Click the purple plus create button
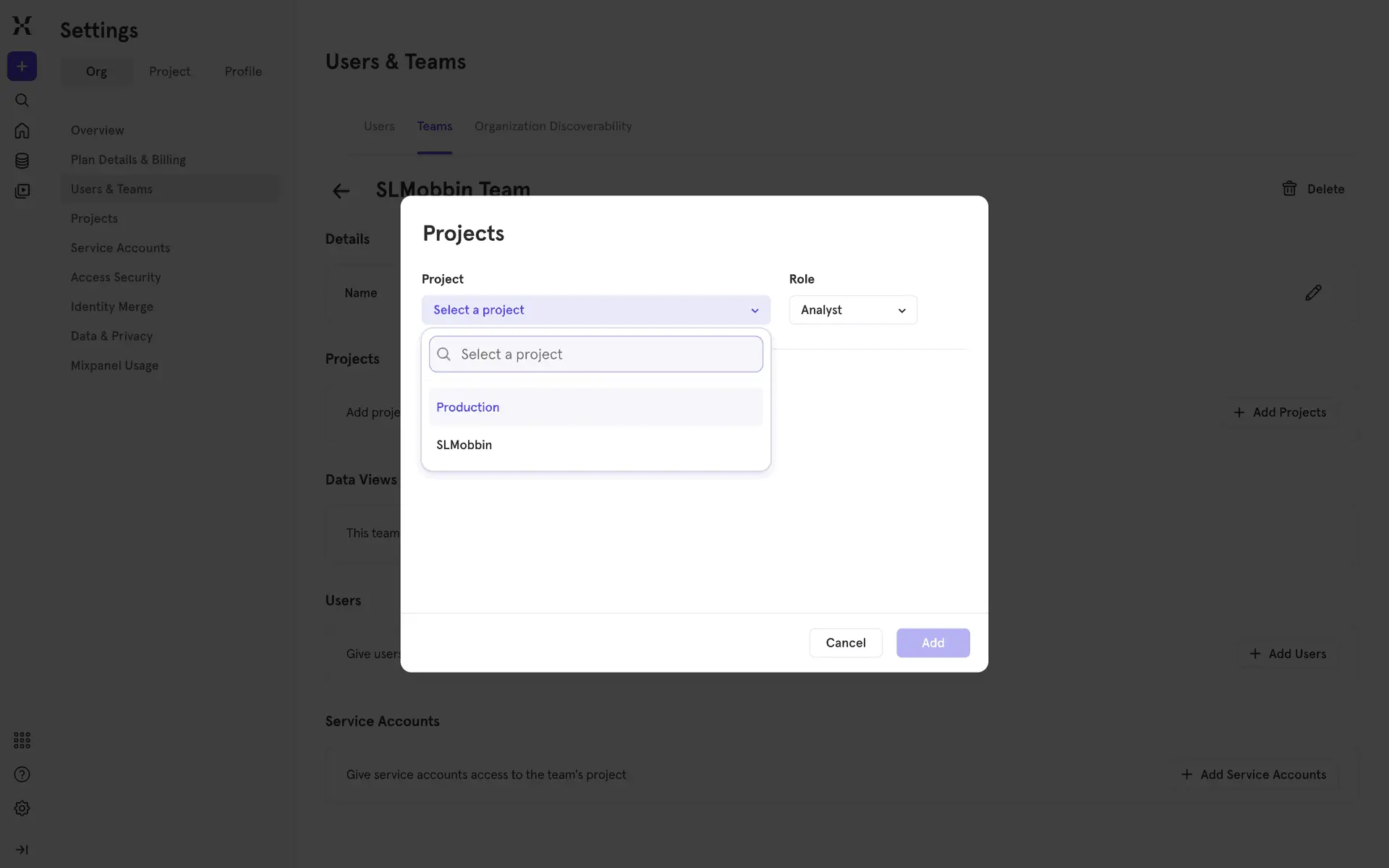The height and width of the screenshot is (868, 1389). [22, 67]
